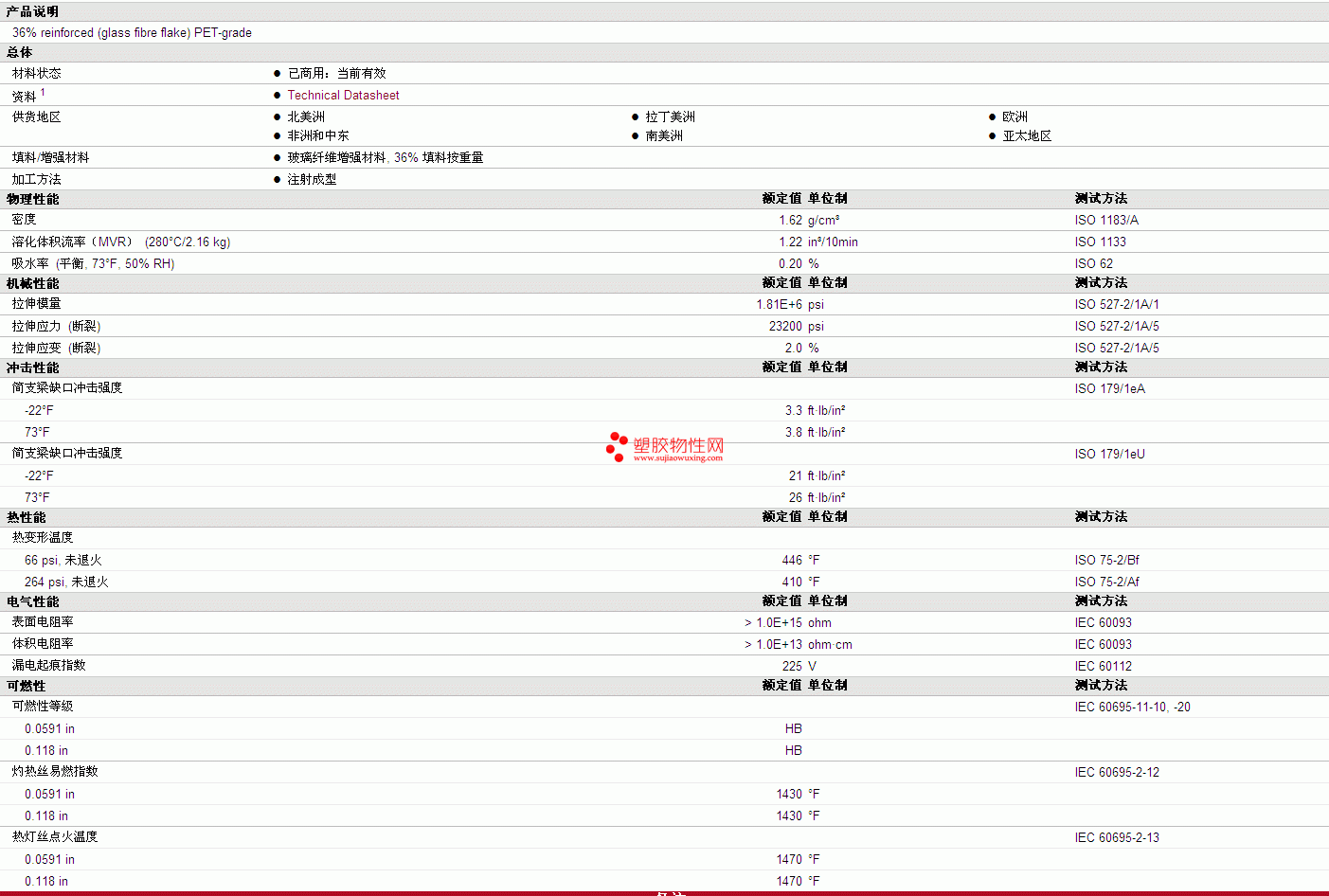The image size is (1329, 896).
Task: Click the 漏电起痕指数 row label
Action: [49, 666]
